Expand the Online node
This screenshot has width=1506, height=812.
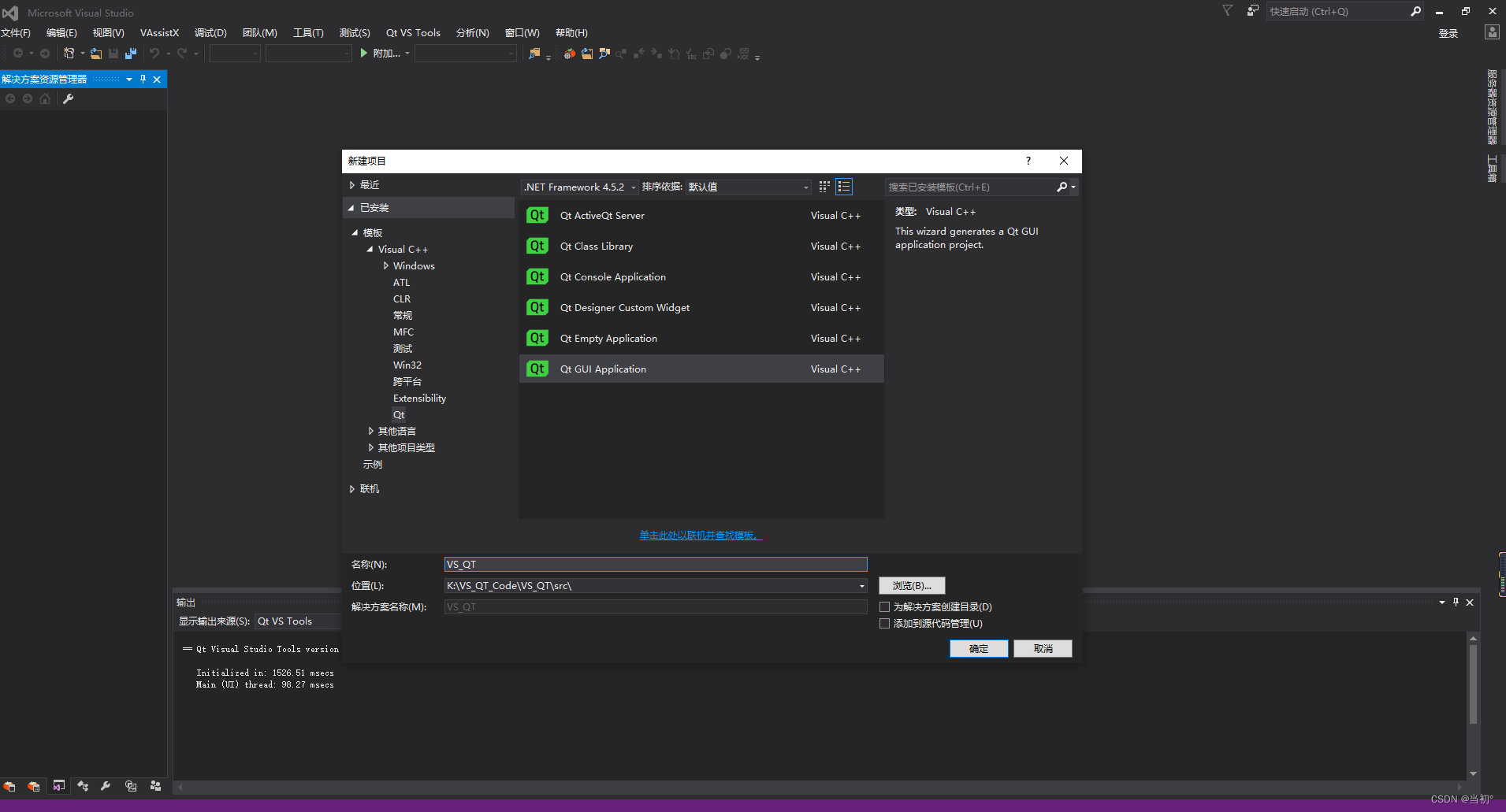(351, 489)
